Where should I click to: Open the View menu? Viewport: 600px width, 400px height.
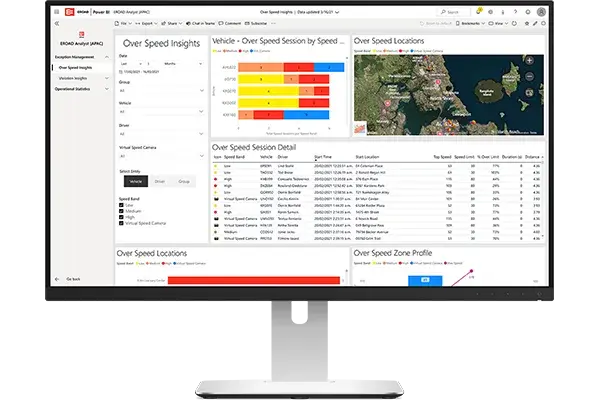click(498, 23)
